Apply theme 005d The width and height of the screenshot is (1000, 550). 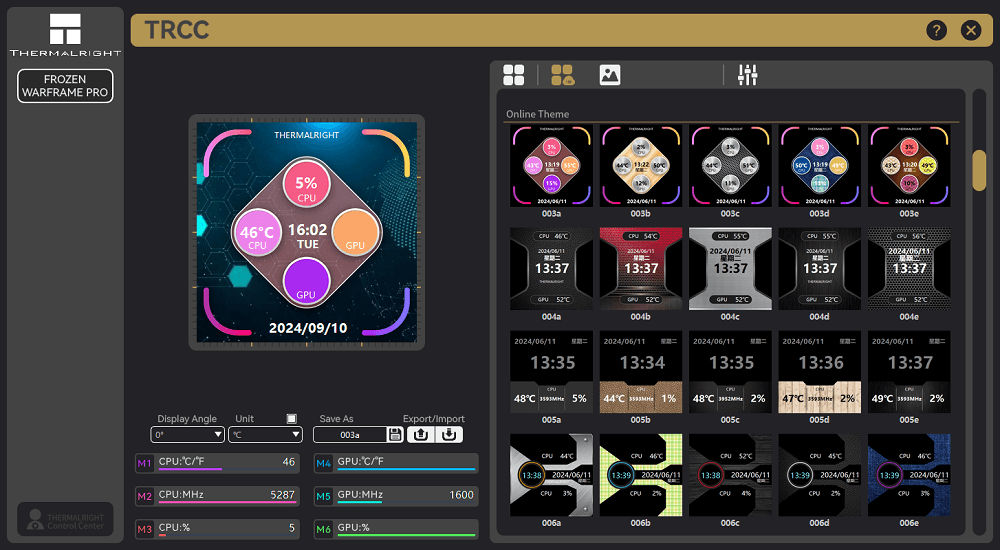820,372
